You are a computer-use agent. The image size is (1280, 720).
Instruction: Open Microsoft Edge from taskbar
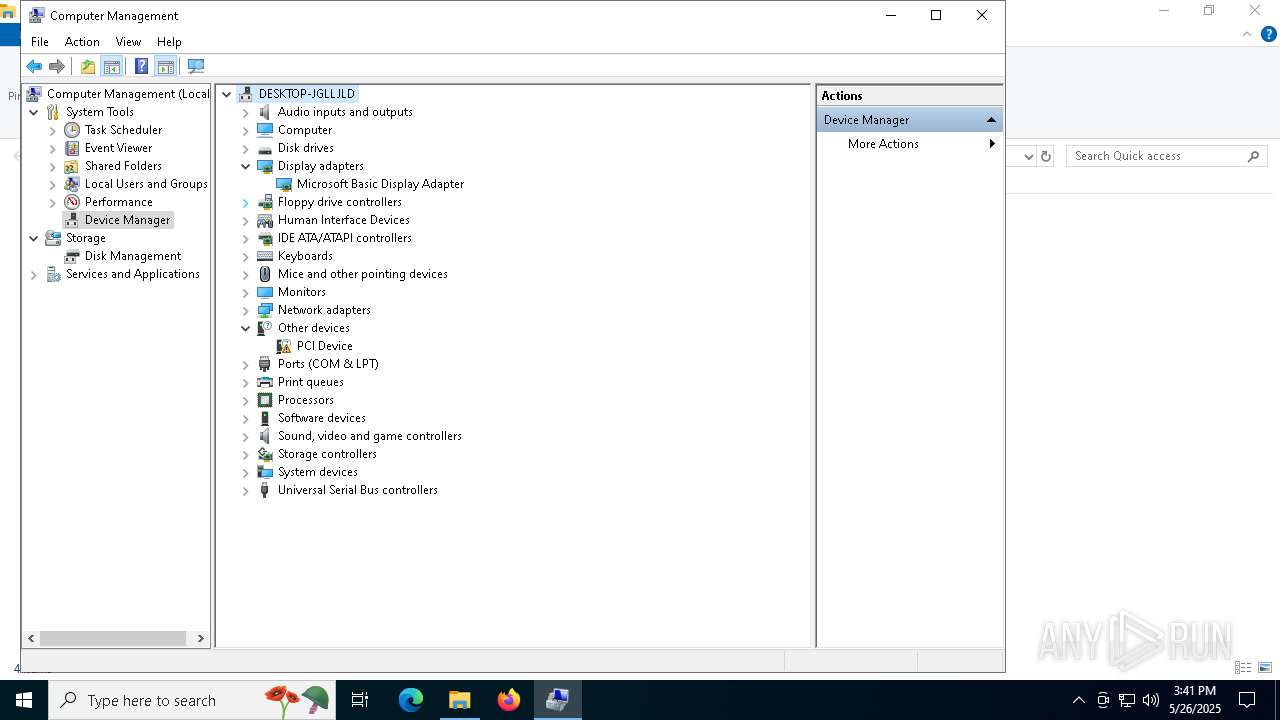pos(411,700)
